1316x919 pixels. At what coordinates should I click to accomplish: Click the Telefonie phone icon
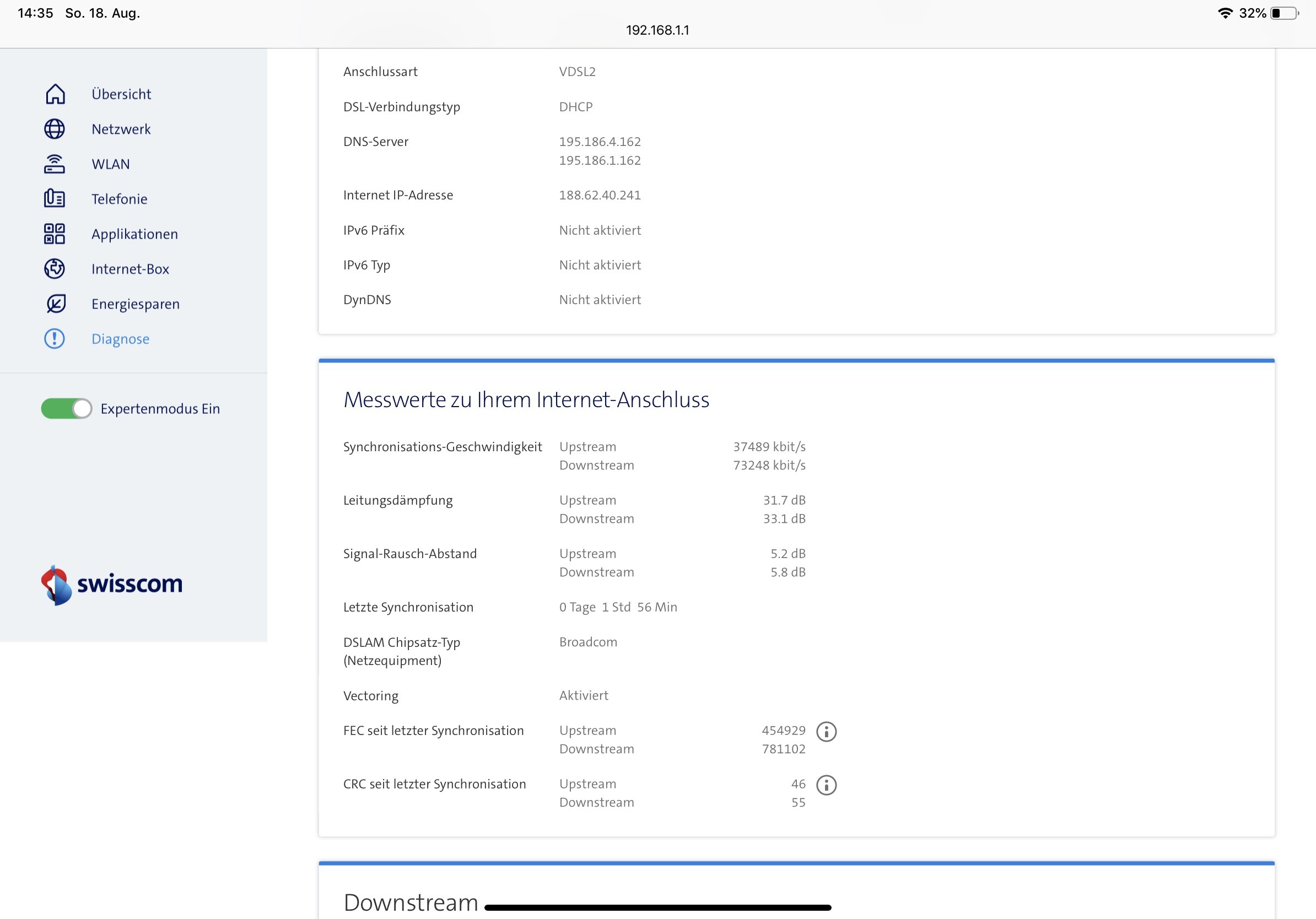click(55, 199)
